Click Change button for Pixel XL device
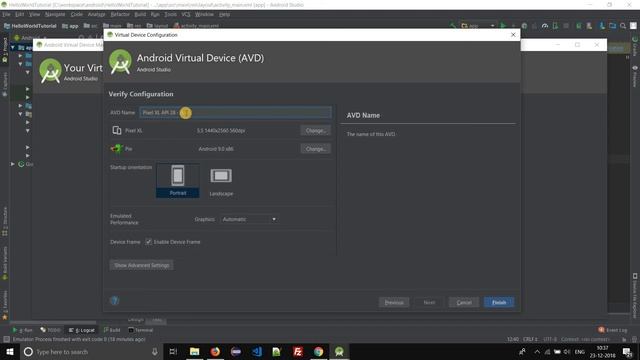 tap(316, 131)
